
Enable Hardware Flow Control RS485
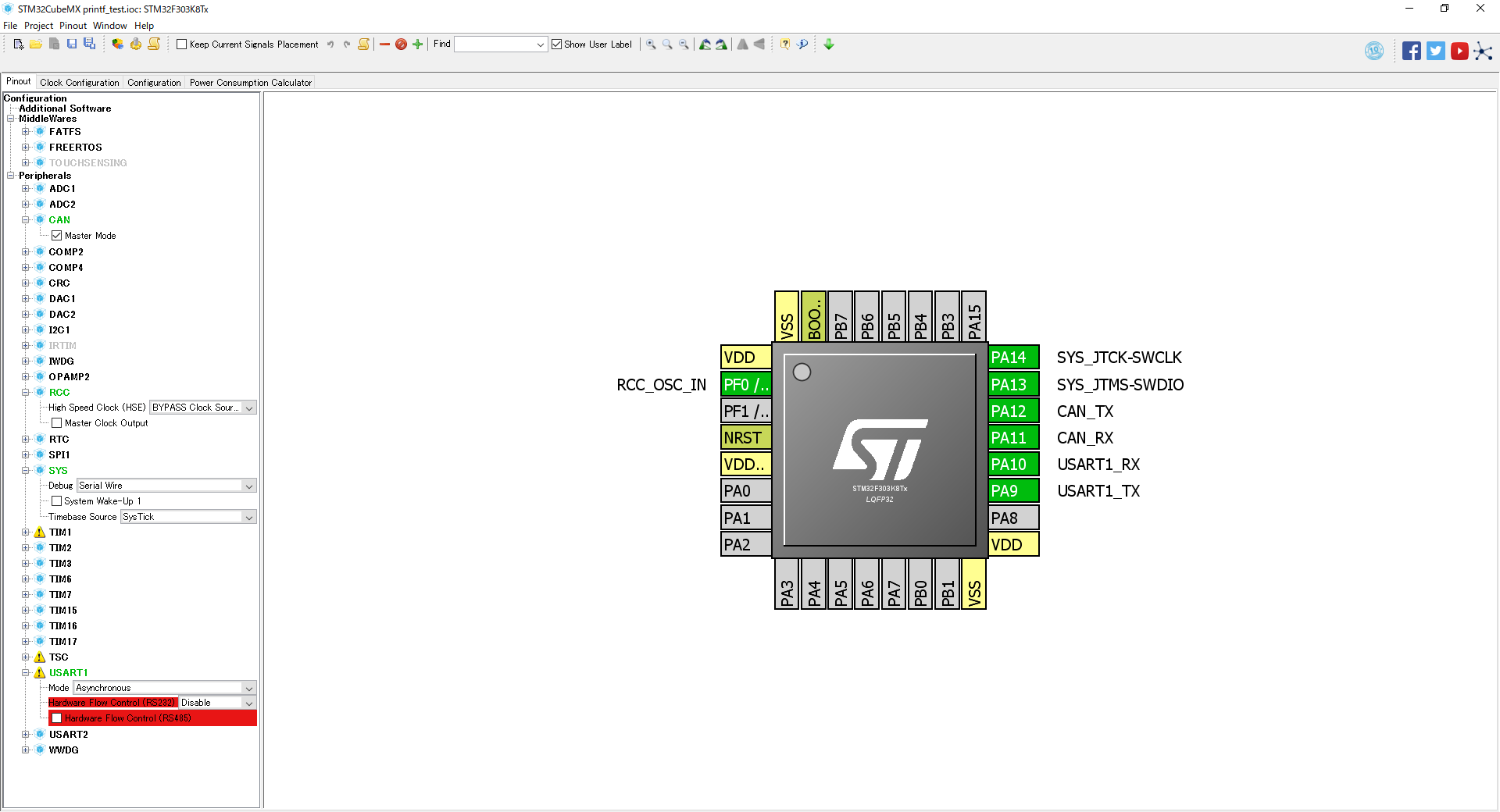[x=57, y=718]
